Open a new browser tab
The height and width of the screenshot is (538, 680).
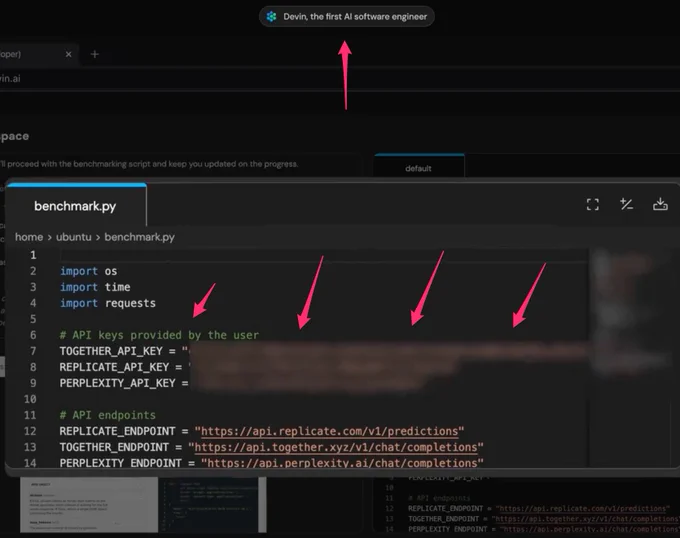tap(95, 54)
